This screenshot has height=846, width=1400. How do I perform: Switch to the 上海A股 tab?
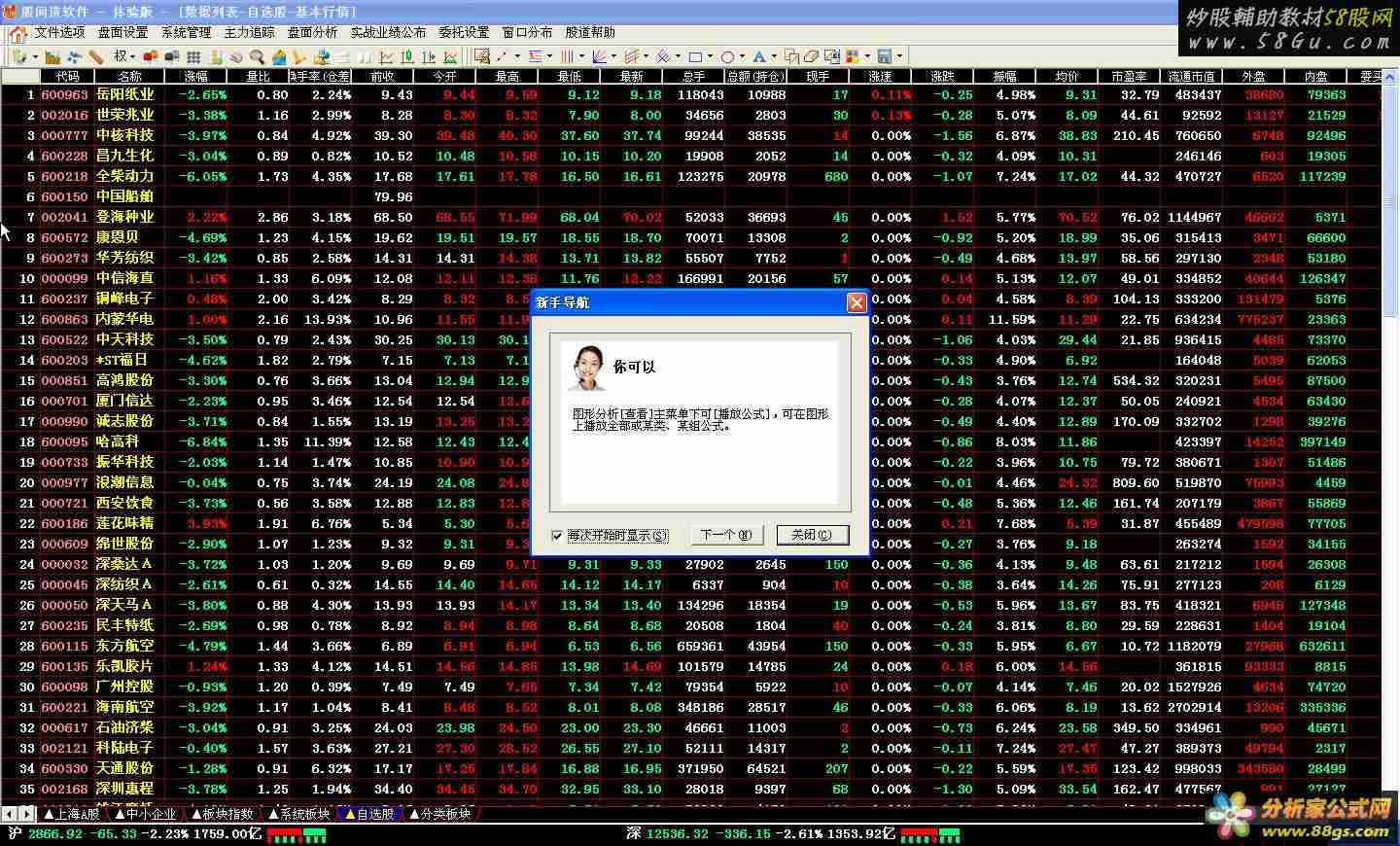(72, 814)
